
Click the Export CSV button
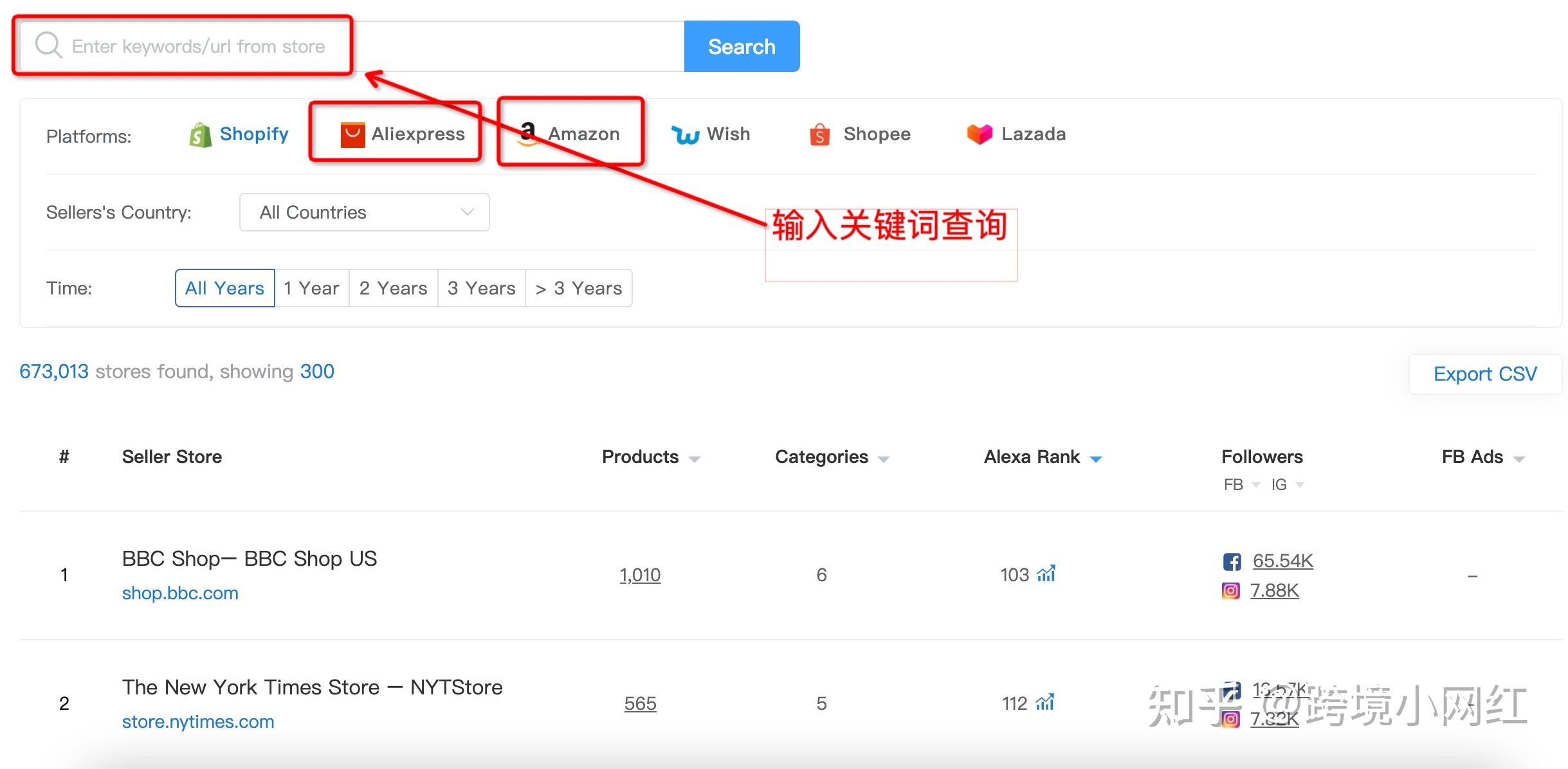tap(1485, 374)
